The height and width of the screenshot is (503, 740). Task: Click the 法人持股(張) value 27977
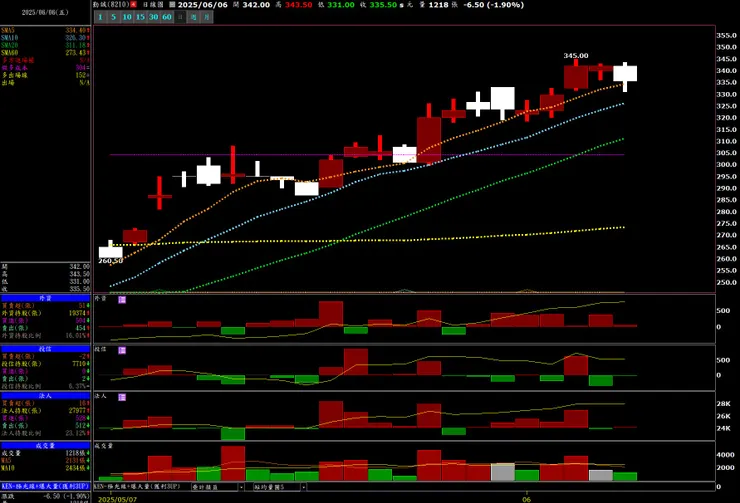click(77, 411)
